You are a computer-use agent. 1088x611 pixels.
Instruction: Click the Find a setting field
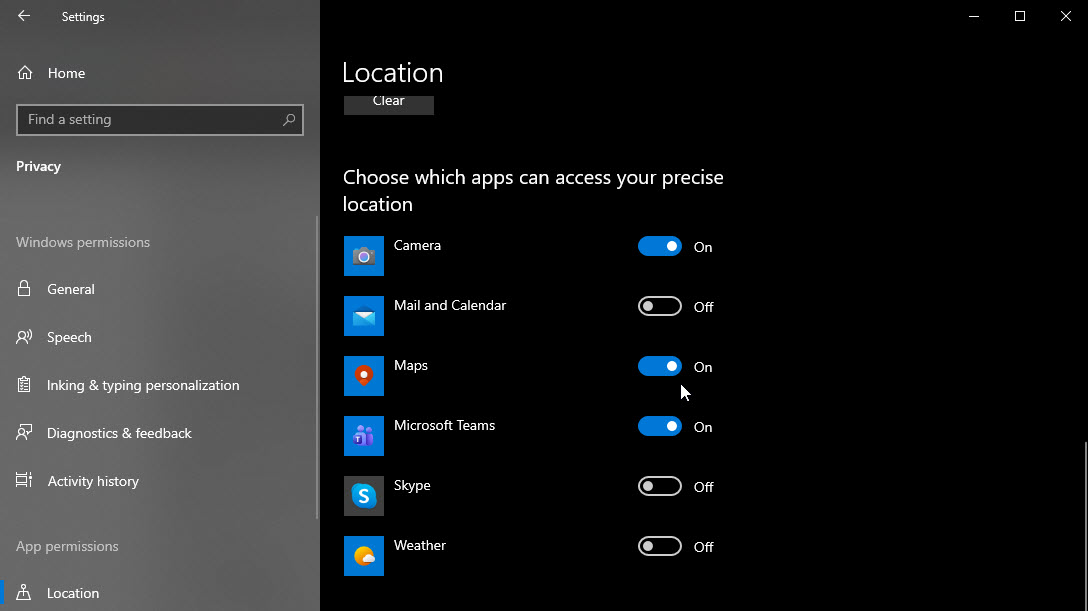tap(150, 119)
